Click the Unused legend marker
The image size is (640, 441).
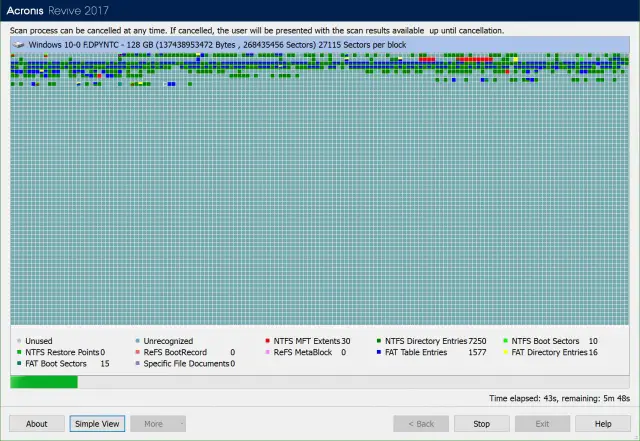tap(19, 341)
